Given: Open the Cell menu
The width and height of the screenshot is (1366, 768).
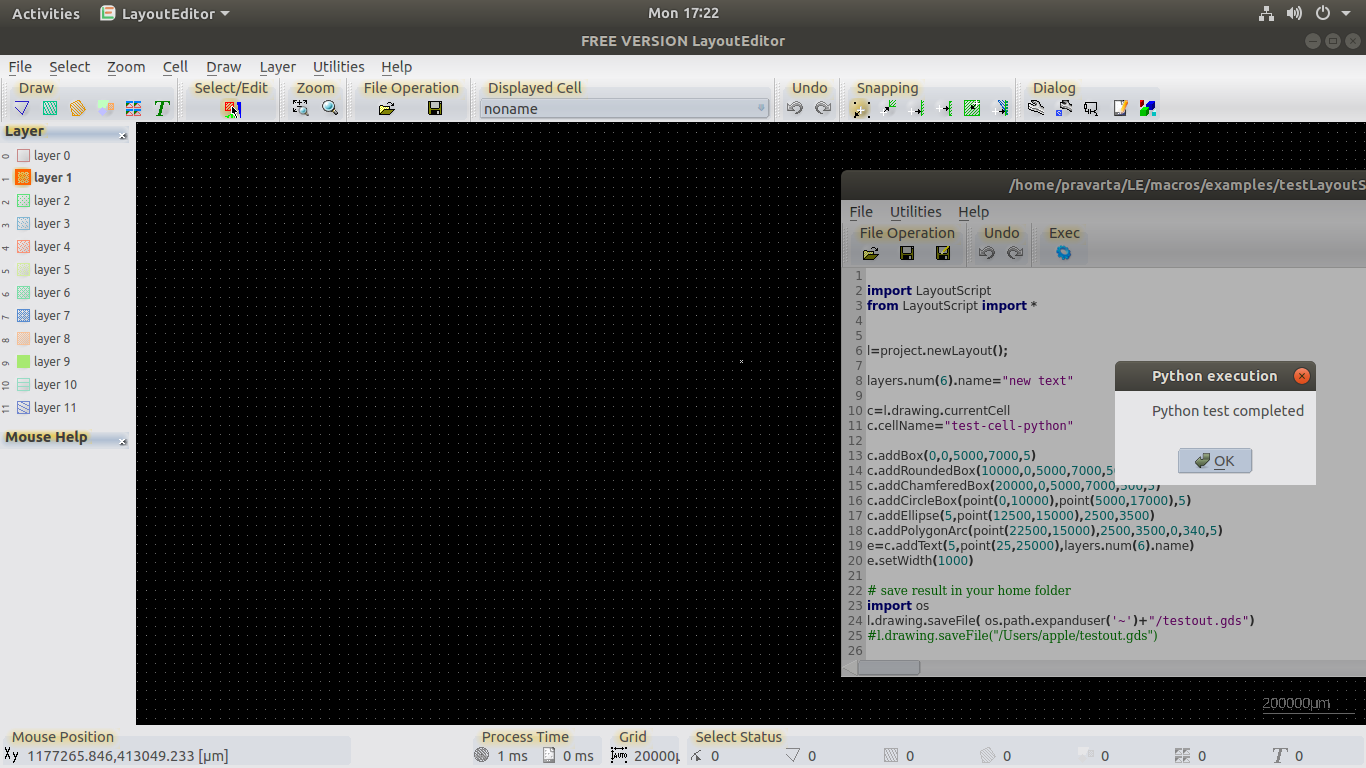Looking at the screenshot, I should [x=175, y=67].
